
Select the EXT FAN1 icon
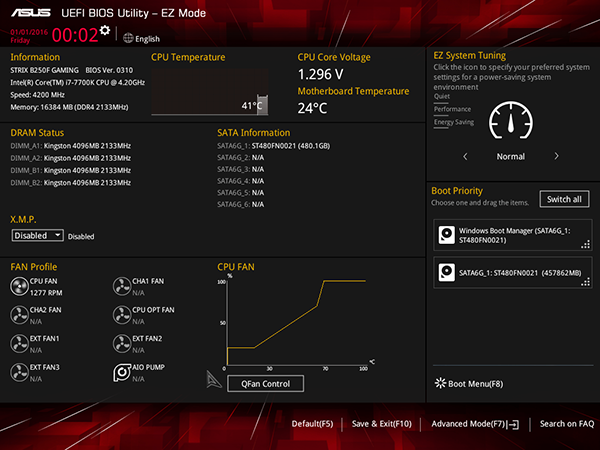[19, 344]
